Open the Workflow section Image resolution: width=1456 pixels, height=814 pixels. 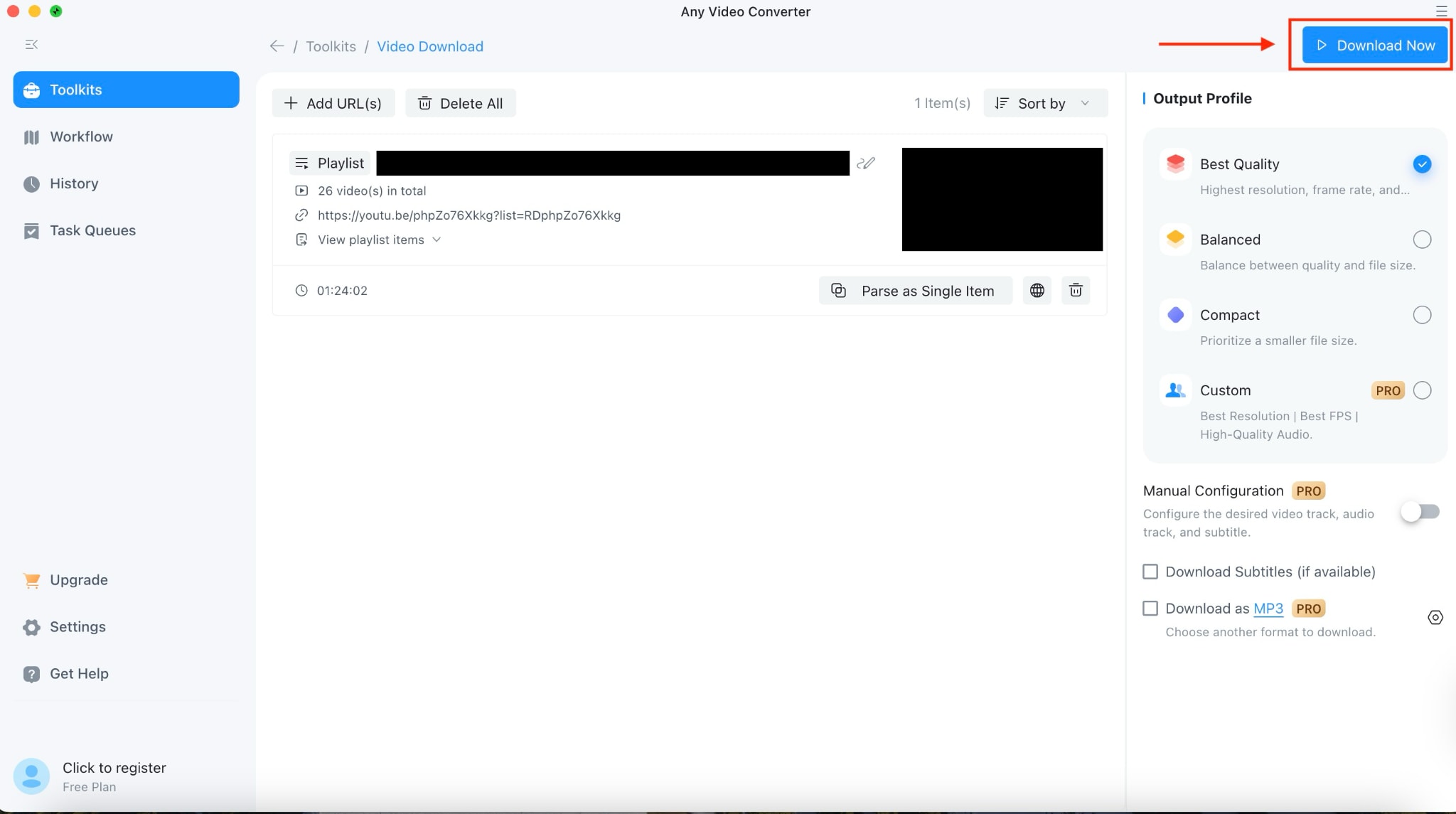pyautogui.click(x=126, y=136)
